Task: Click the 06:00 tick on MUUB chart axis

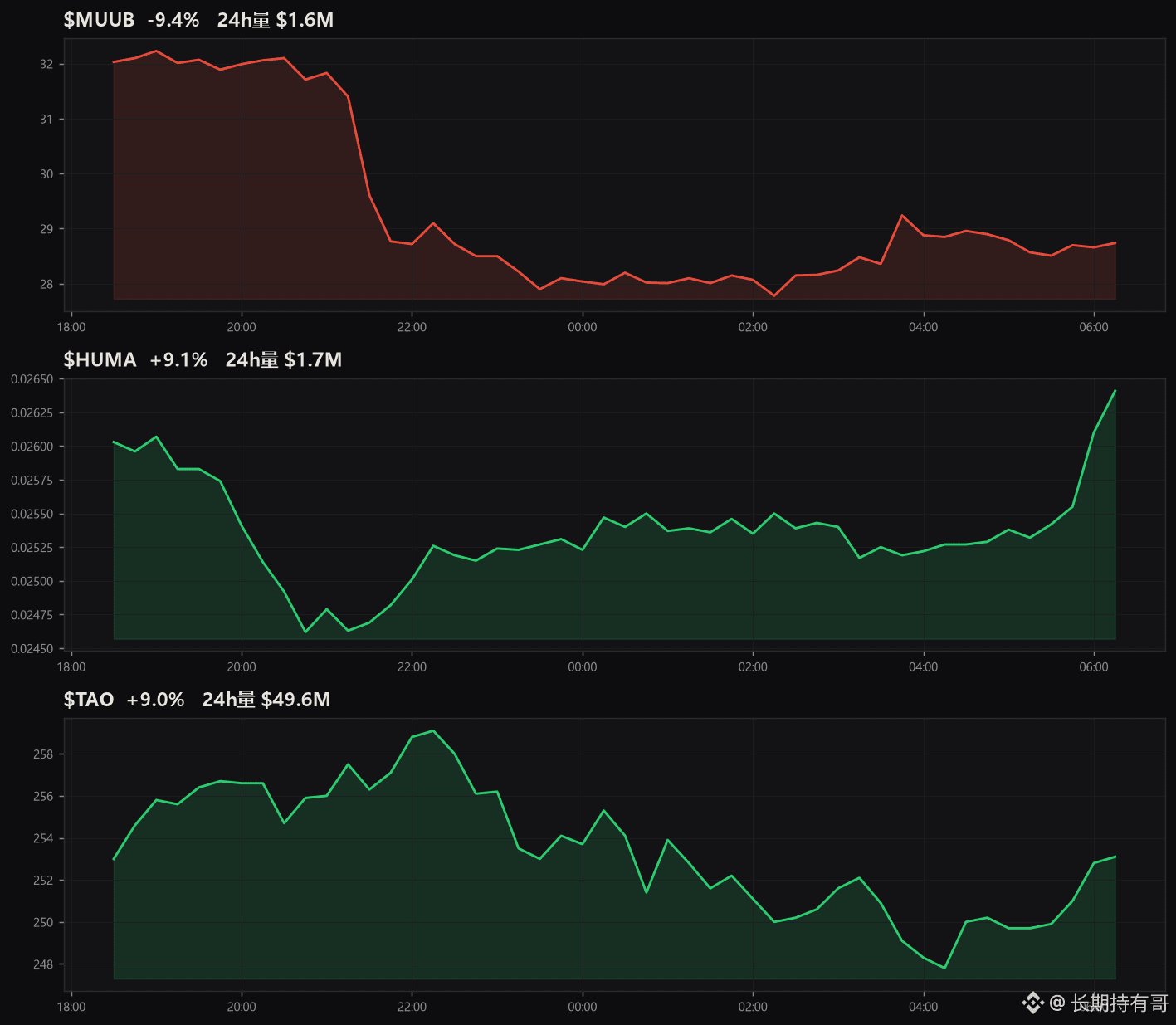Action: [x=1093, y=327]
